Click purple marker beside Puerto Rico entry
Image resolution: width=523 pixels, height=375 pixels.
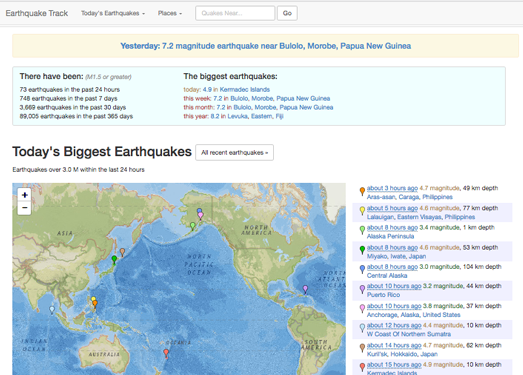pyautogui.click(x=362, y=289)
